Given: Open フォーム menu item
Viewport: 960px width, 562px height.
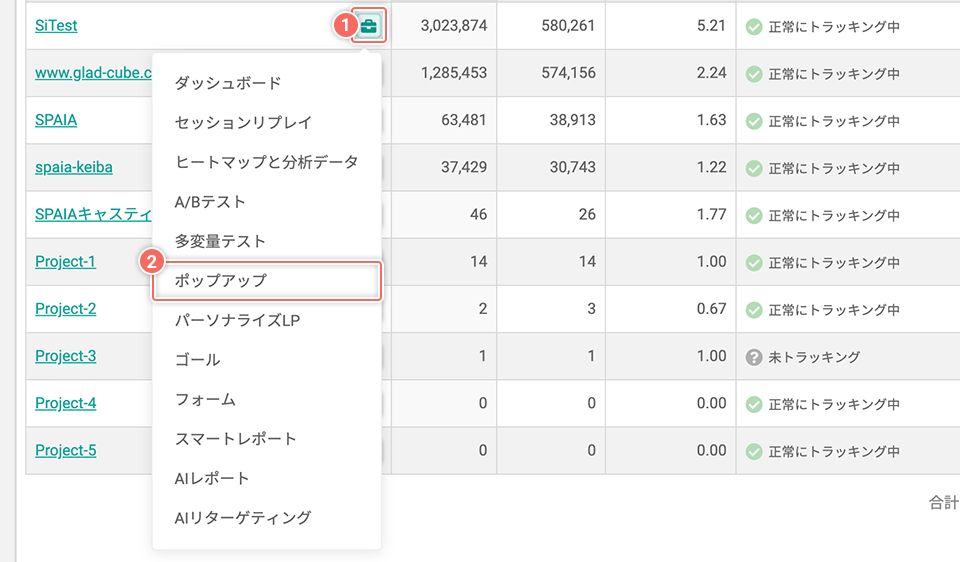Looking at the screenshot, I should tap(267, 399).
